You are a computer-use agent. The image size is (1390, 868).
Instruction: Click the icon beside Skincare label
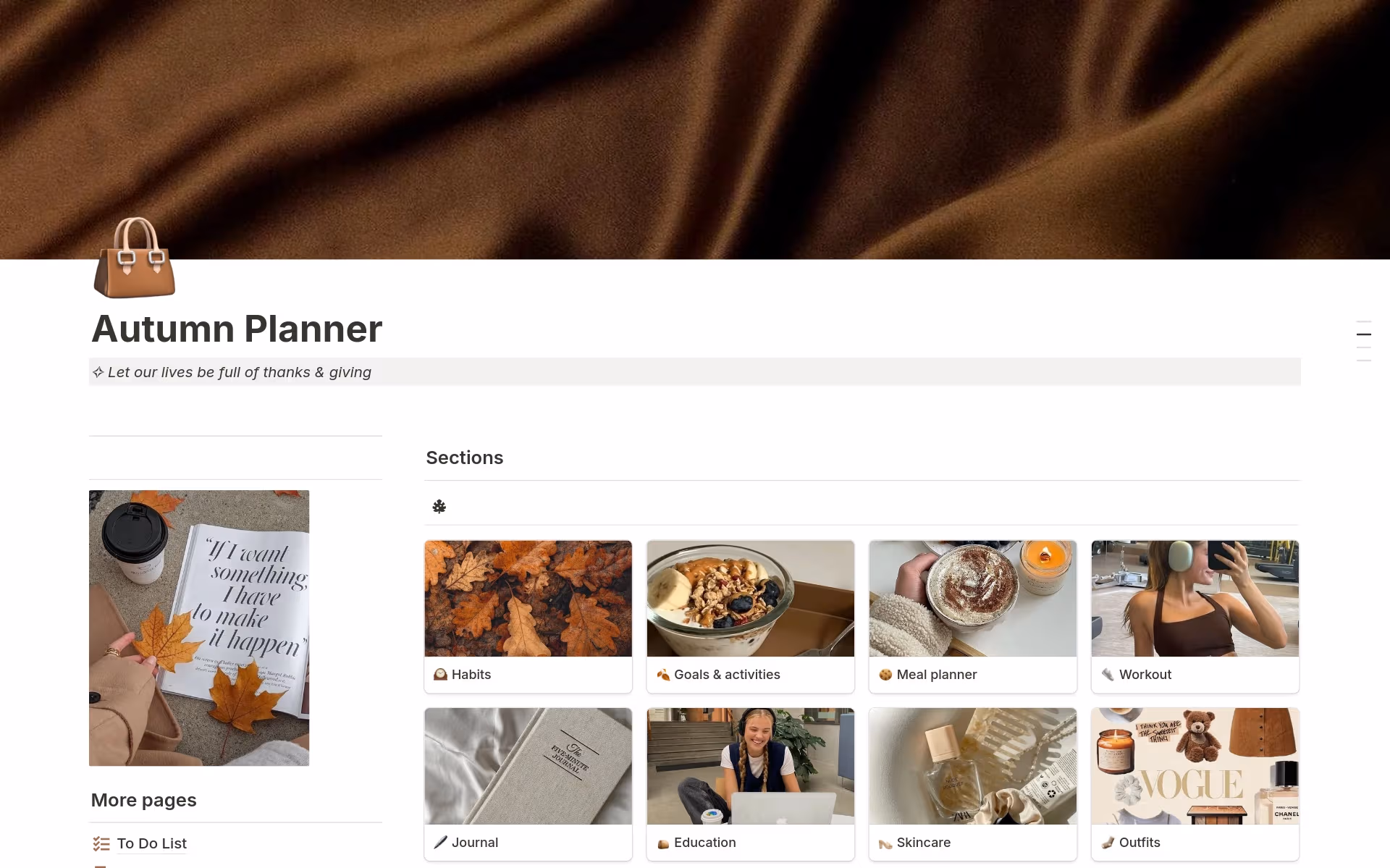coord(885,843)
